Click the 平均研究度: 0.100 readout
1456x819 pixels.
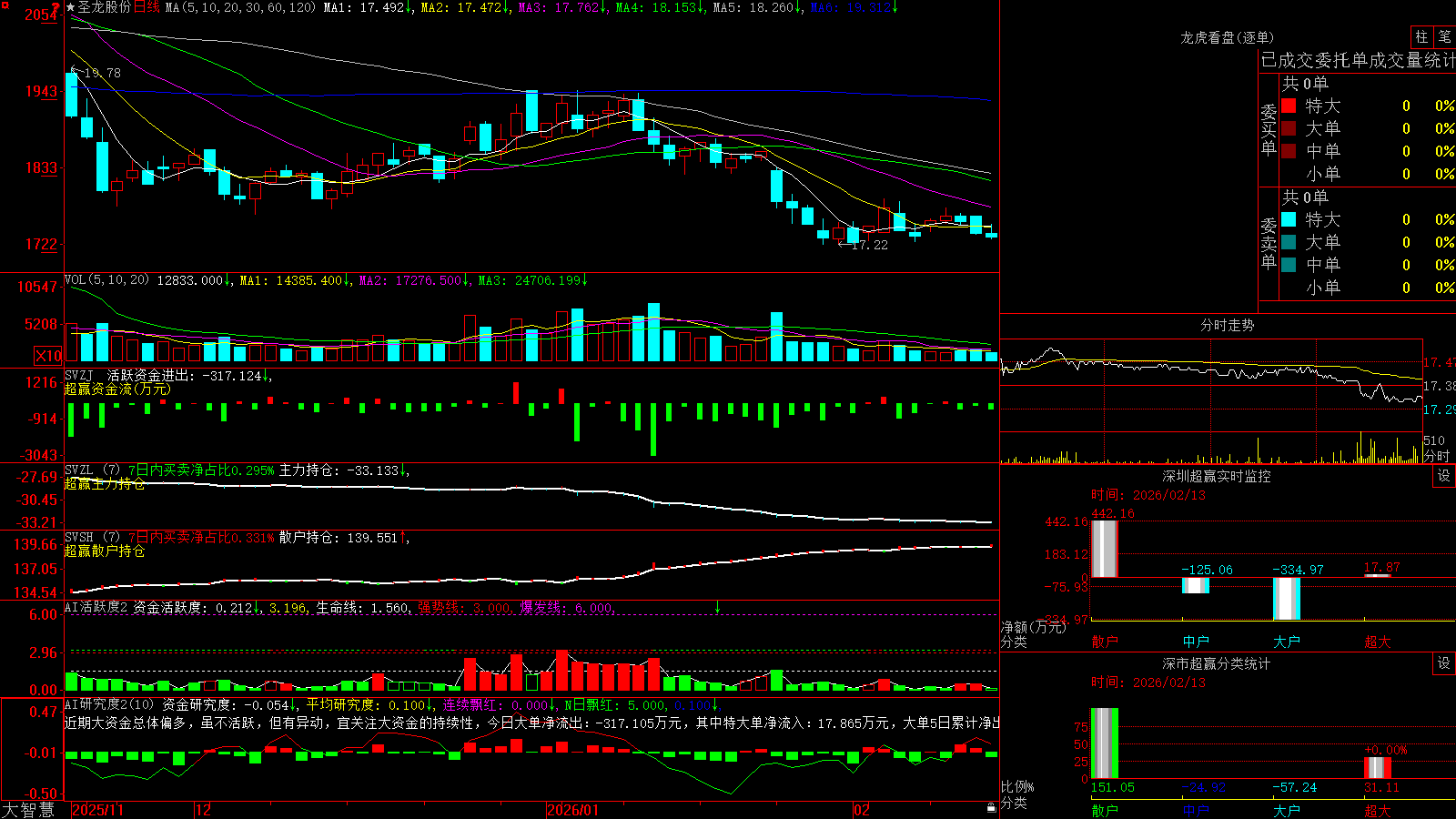pos(370,704)
